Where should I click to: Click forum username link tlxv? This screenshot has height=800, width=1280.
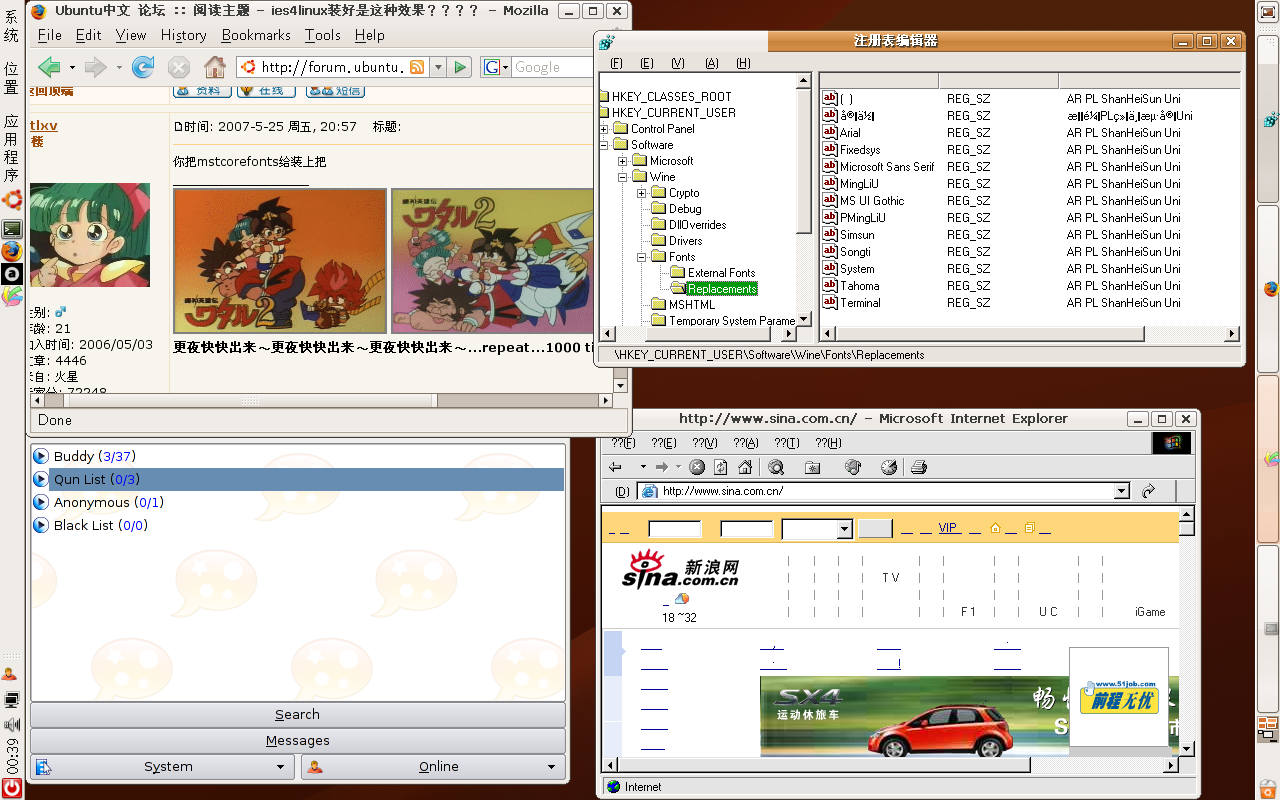(x=44, y=125)
